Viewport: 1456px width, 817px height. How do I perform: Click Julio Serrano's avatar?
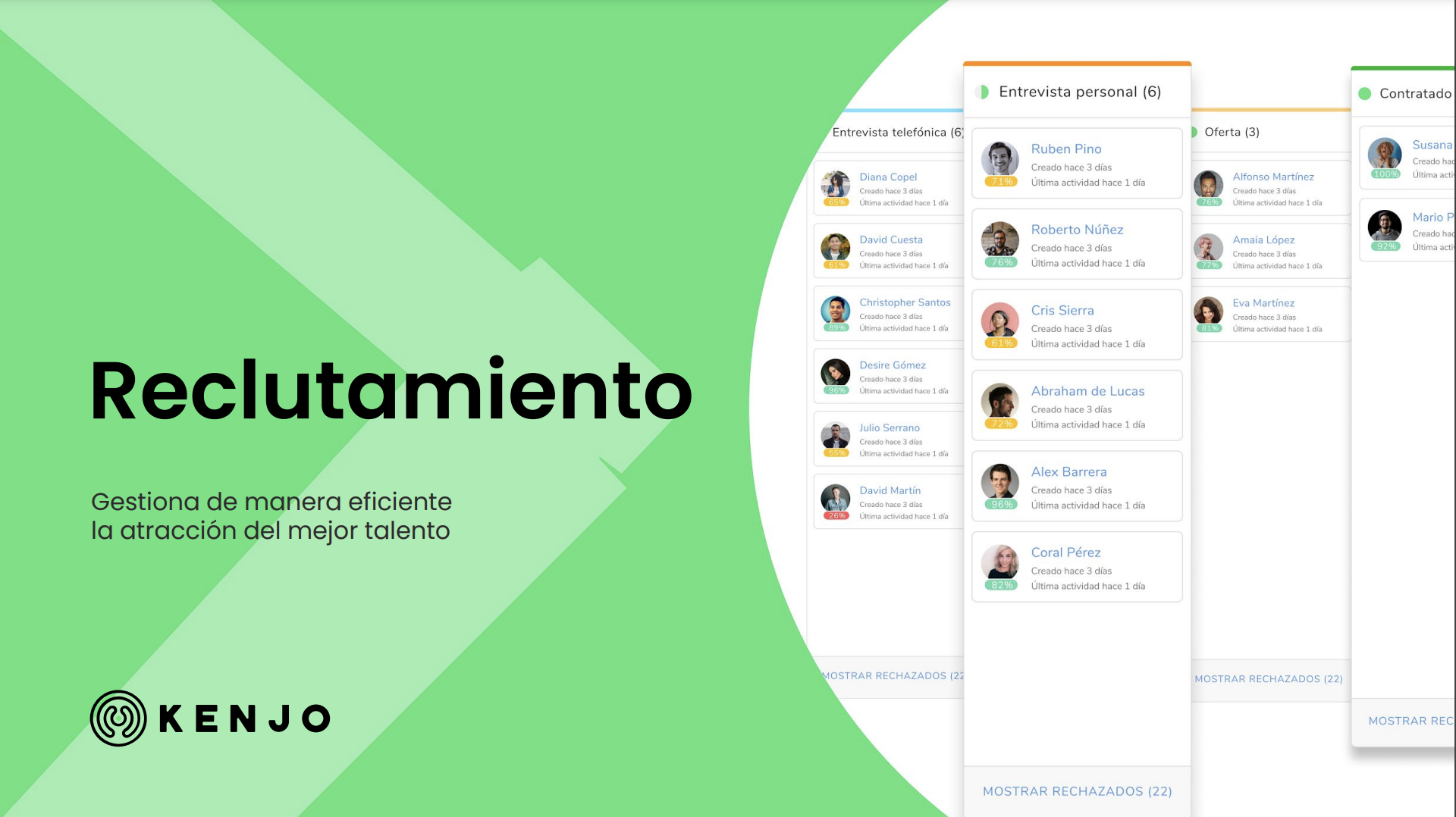[836, 437]
